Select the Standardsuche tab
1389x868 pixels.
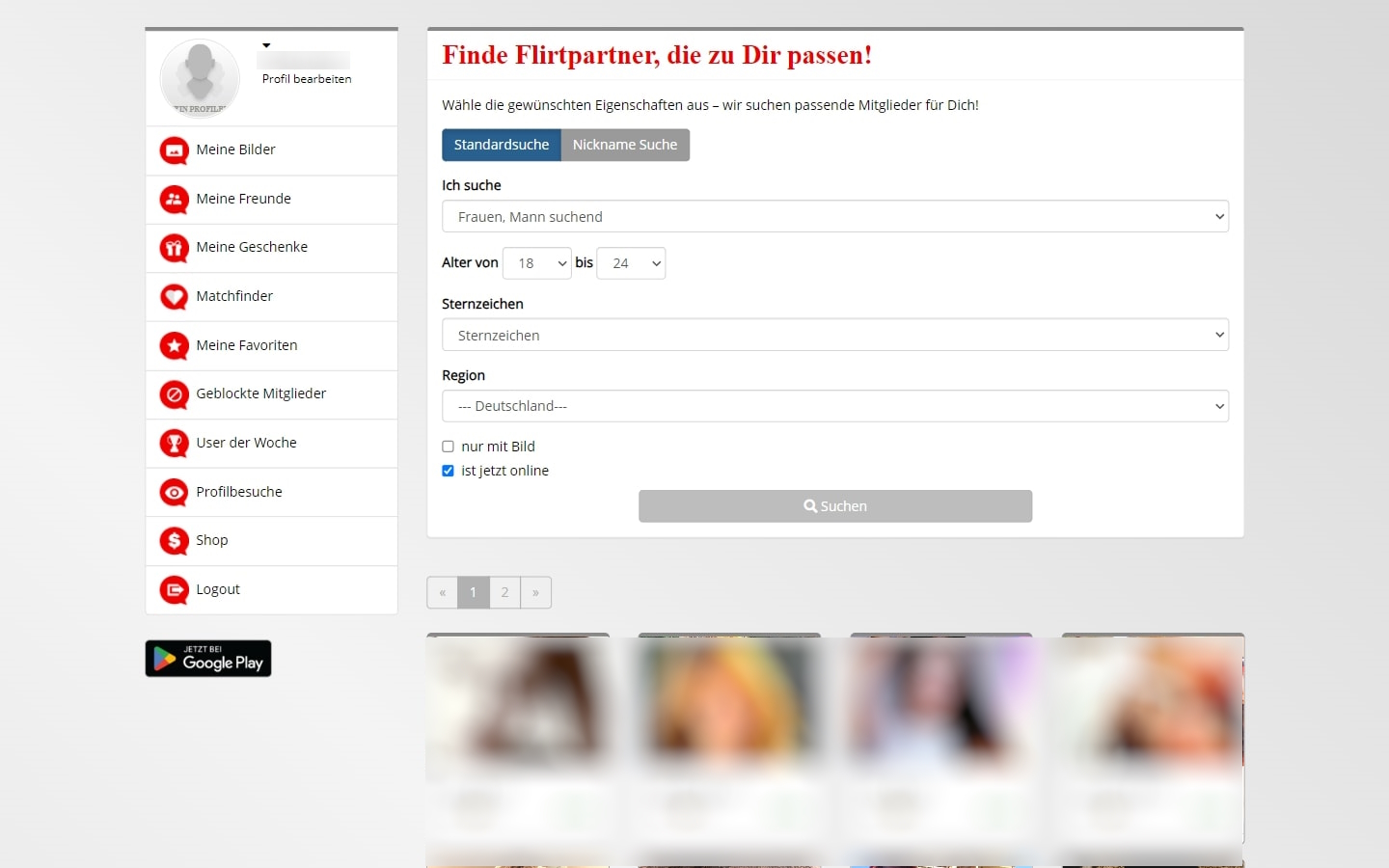pyautogui.click(x=501, y=145)
